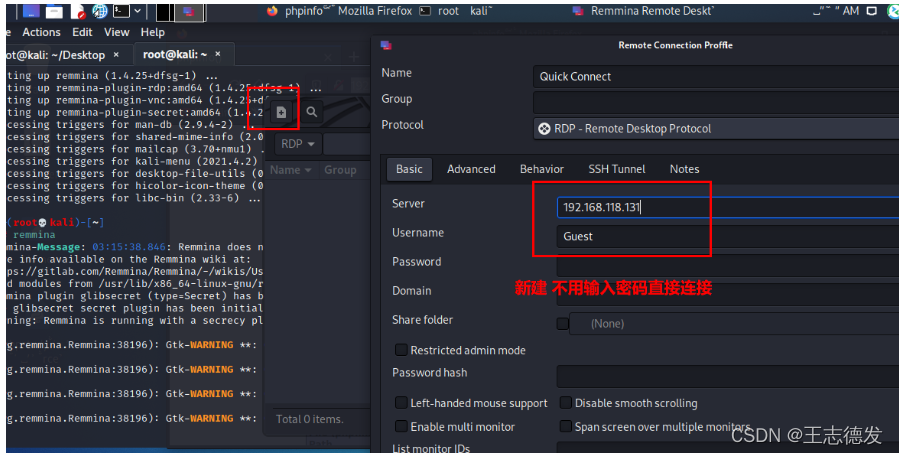The image size is (899, 455).
Task: Toggle Left-handed mouse support checkbox
Action: click(x=401, y=403)
